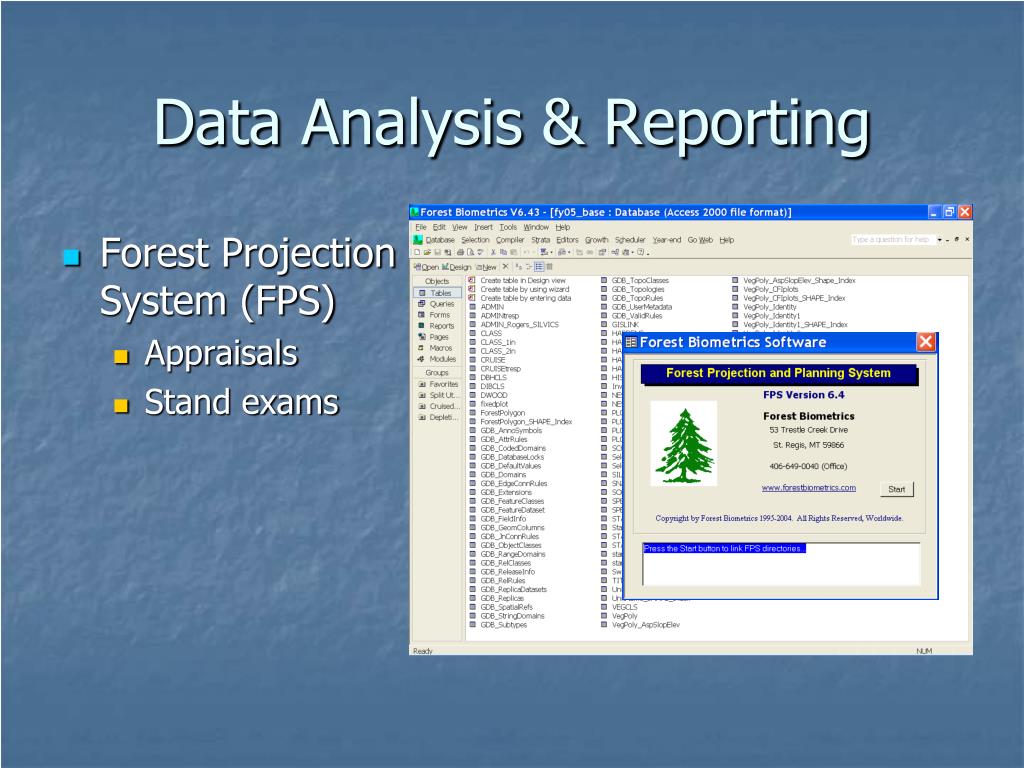Select the GISLINK table

point(620,325)
